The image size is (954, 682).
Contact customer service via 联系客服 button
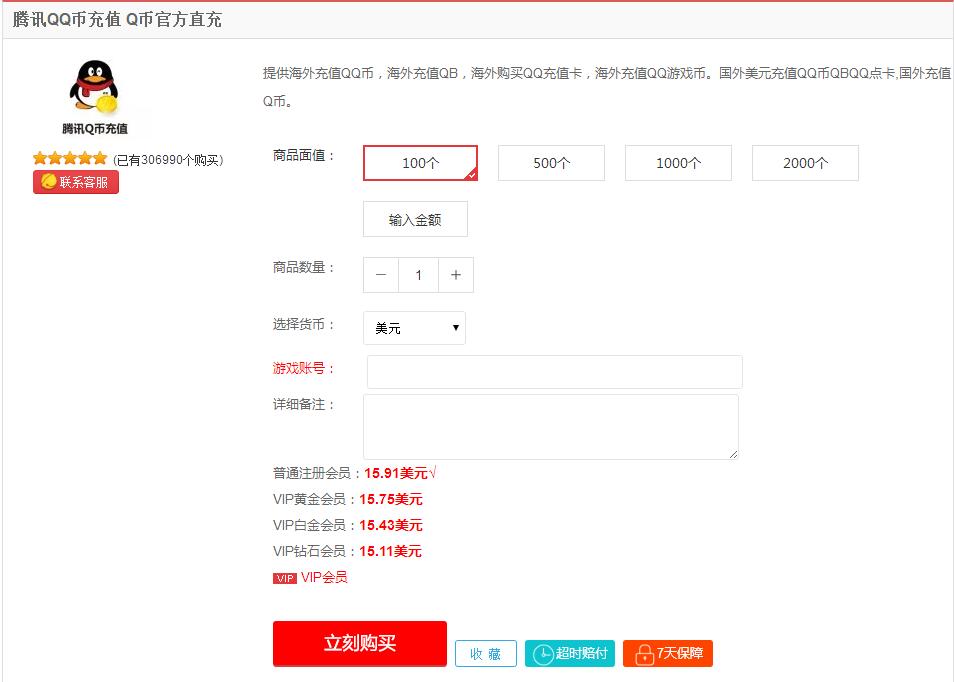tap(76, 182)
